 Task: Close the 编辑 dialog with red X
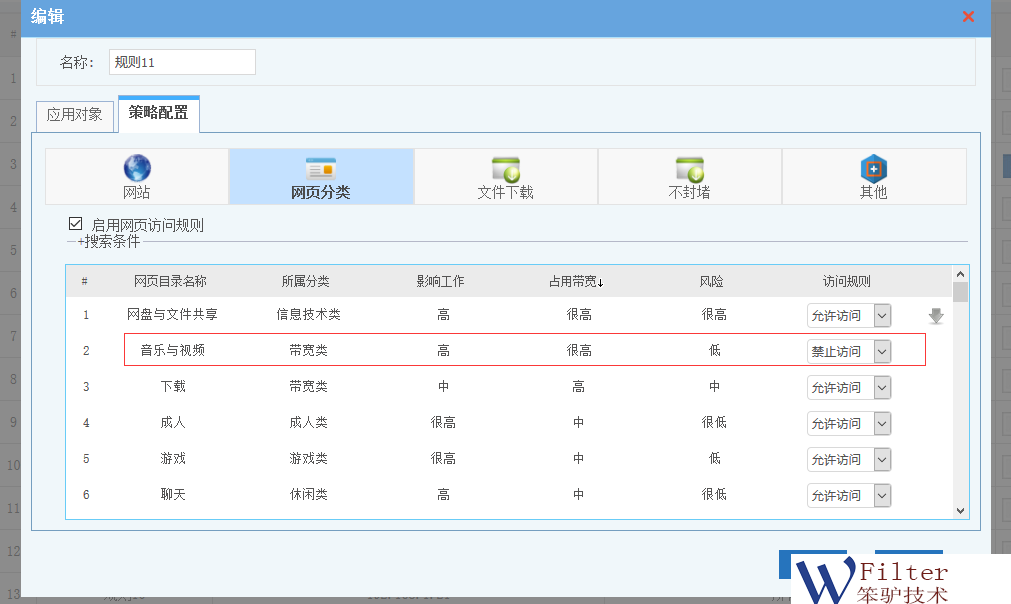[x=968, y=17]
